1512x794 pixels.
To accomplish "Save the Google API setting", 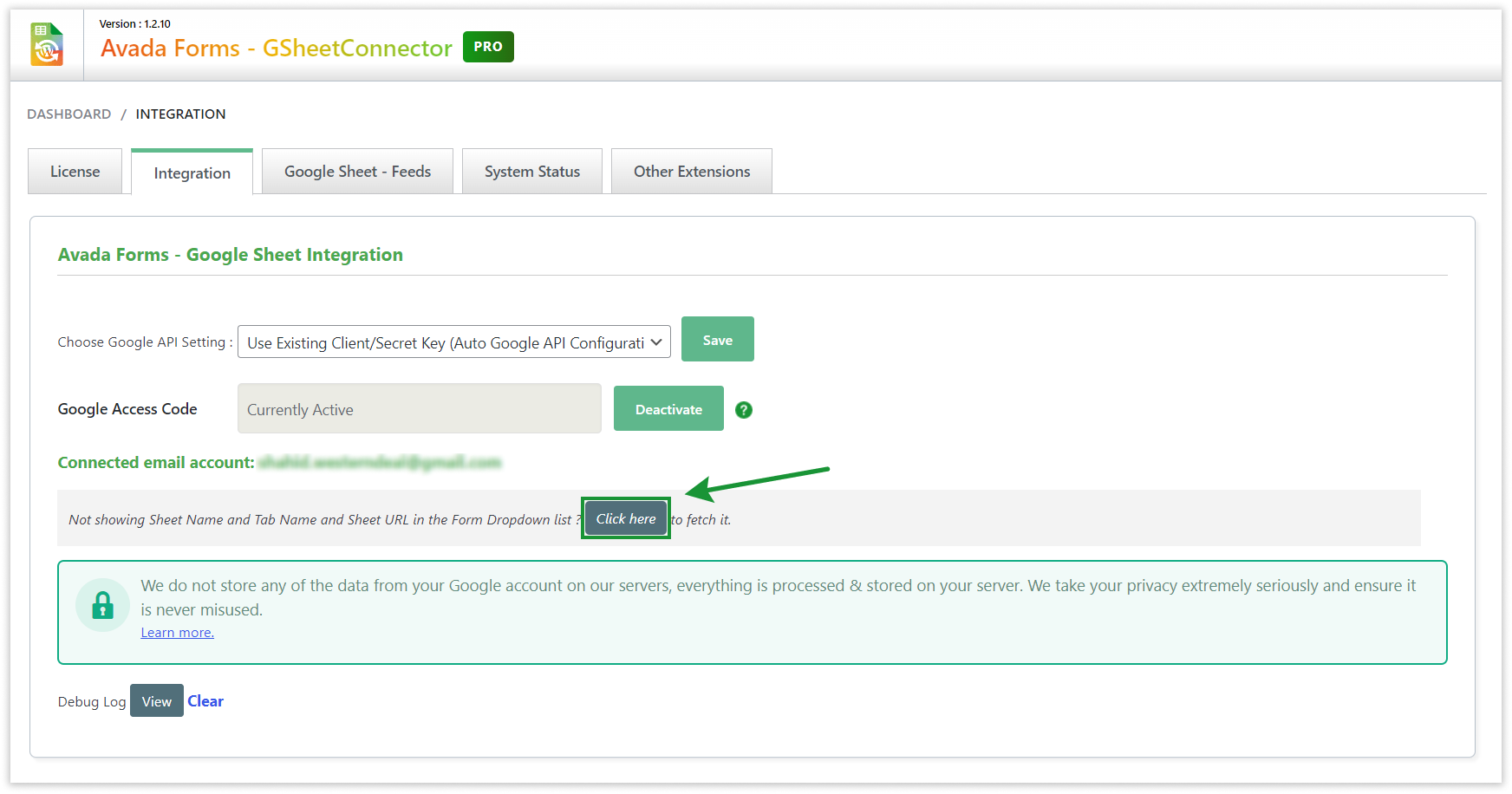I will point(717,339).
